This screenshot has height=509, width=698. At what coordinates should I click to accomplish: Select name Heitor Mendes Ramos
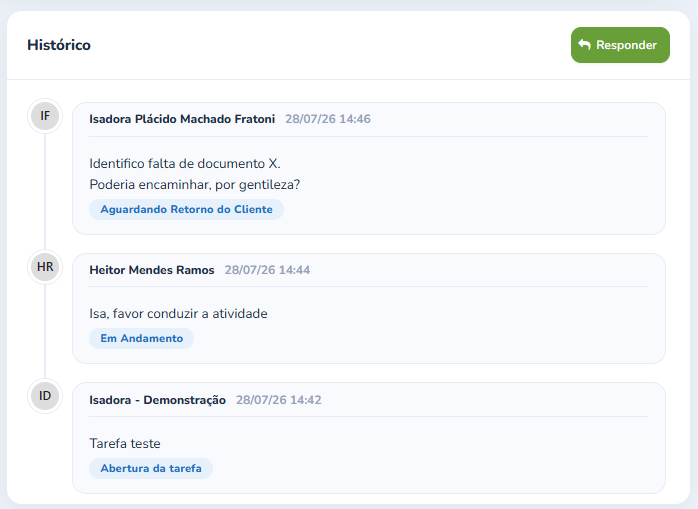(x=152, y=270)
